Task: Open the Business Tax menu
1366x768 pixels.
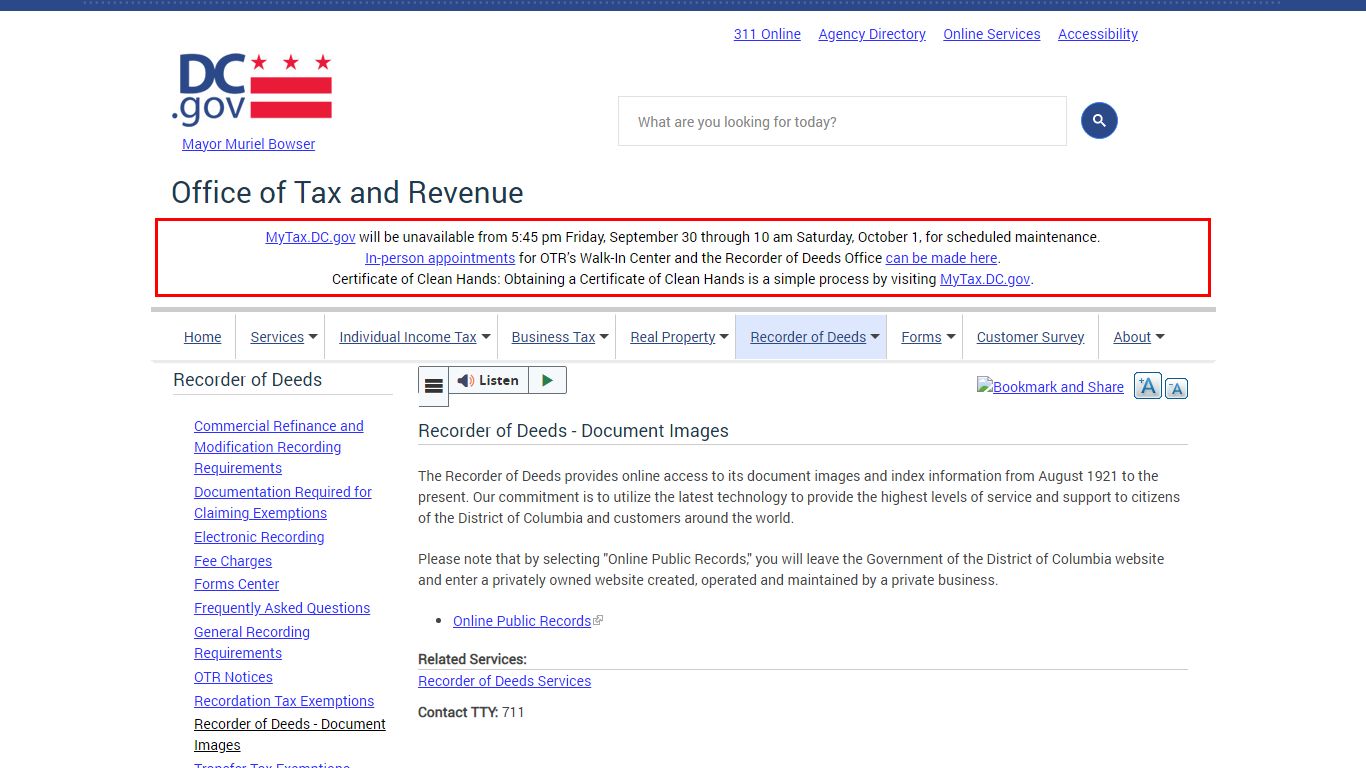Action: pyautogui.click(x=553, y=337)
